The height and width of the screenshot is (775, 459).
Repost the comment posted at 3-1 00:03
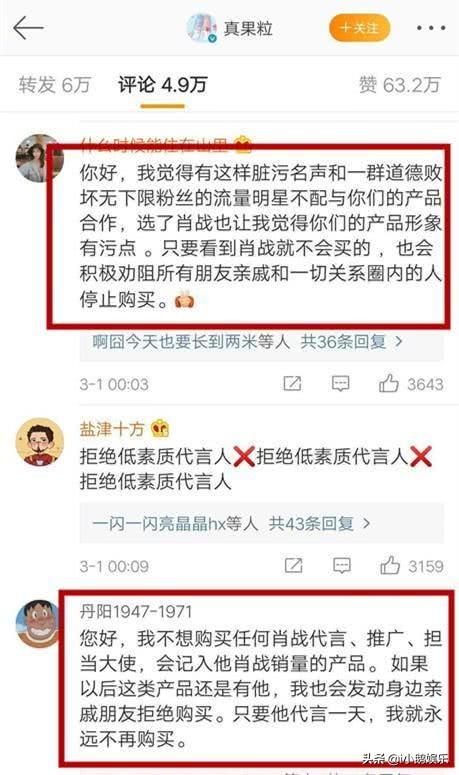[x=292, y=384]
